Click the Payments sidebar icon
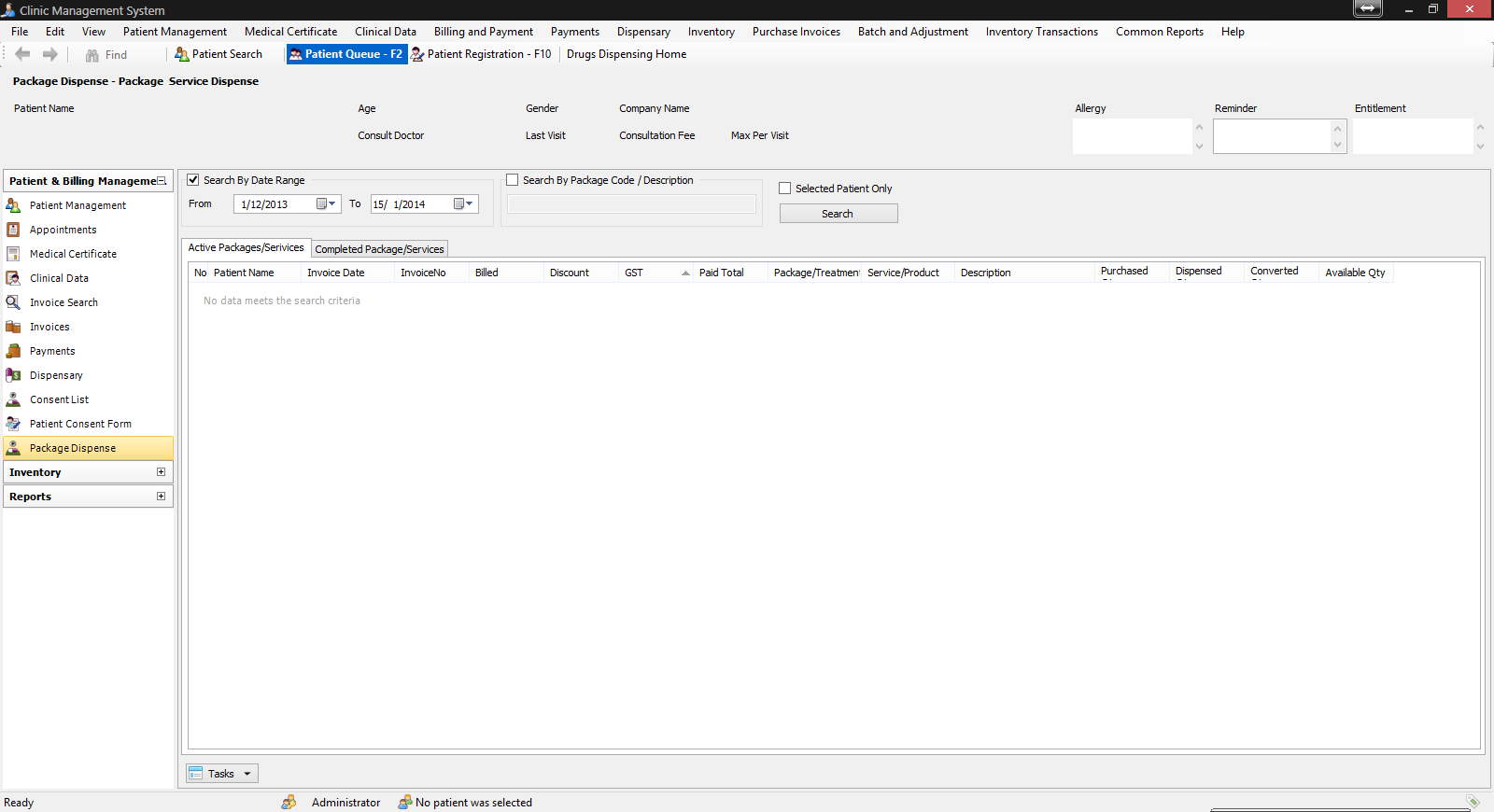 click(x=13, y=351)
